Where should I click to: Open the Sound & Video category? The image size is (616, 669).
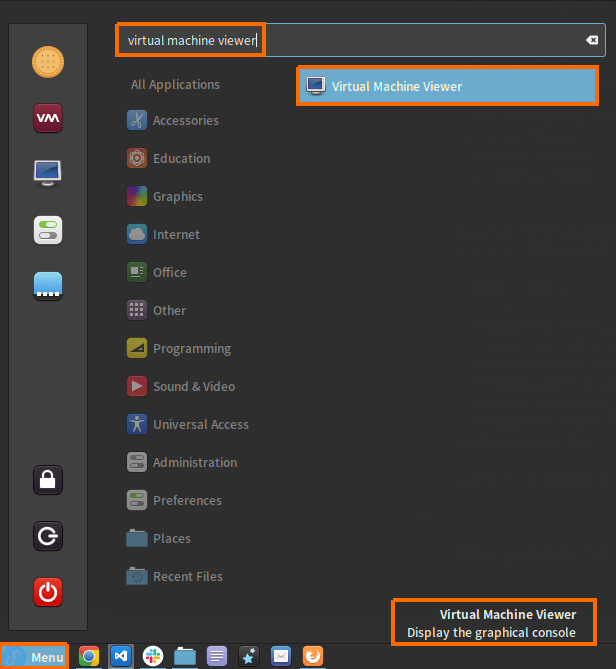click(181, 386)
